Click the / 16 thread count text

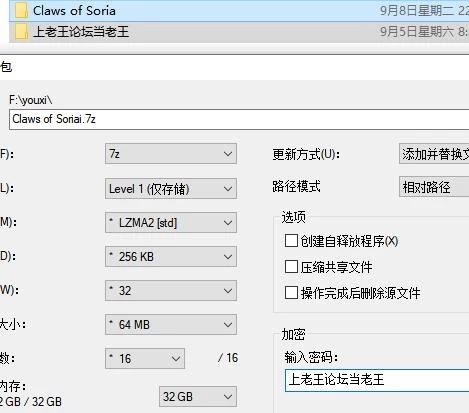[x=228, y=358]
